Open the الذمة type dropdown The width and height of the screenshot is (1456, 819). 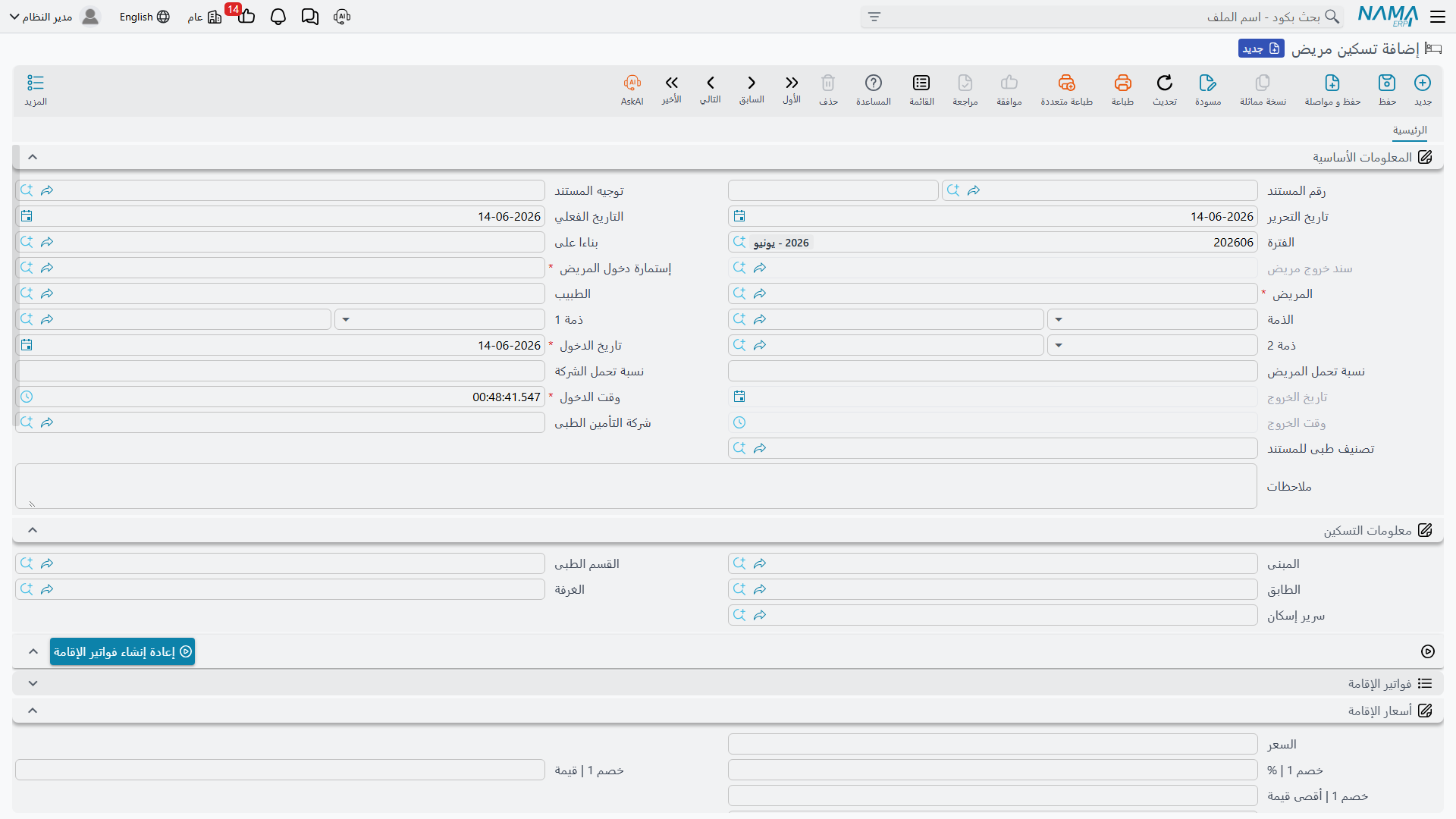1059,319
